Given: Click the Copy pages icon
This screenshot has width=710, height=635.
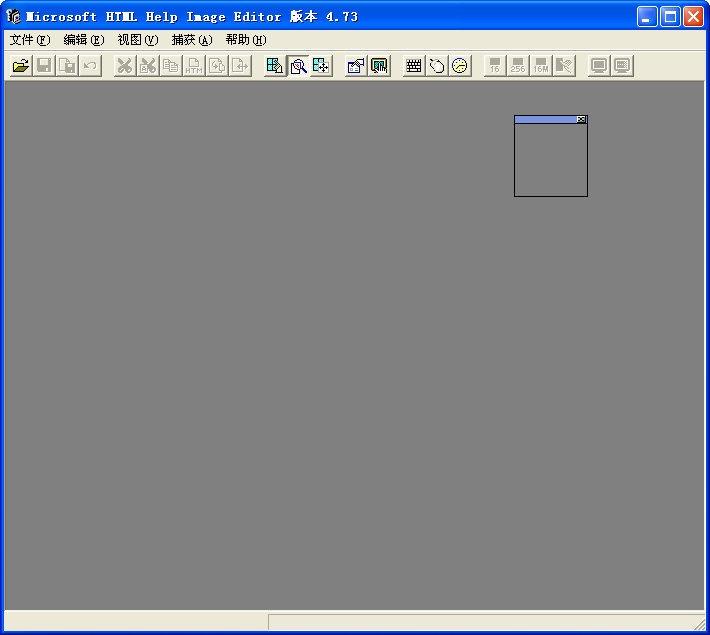Looking at the screenshot, I should [x=171, y=66].
